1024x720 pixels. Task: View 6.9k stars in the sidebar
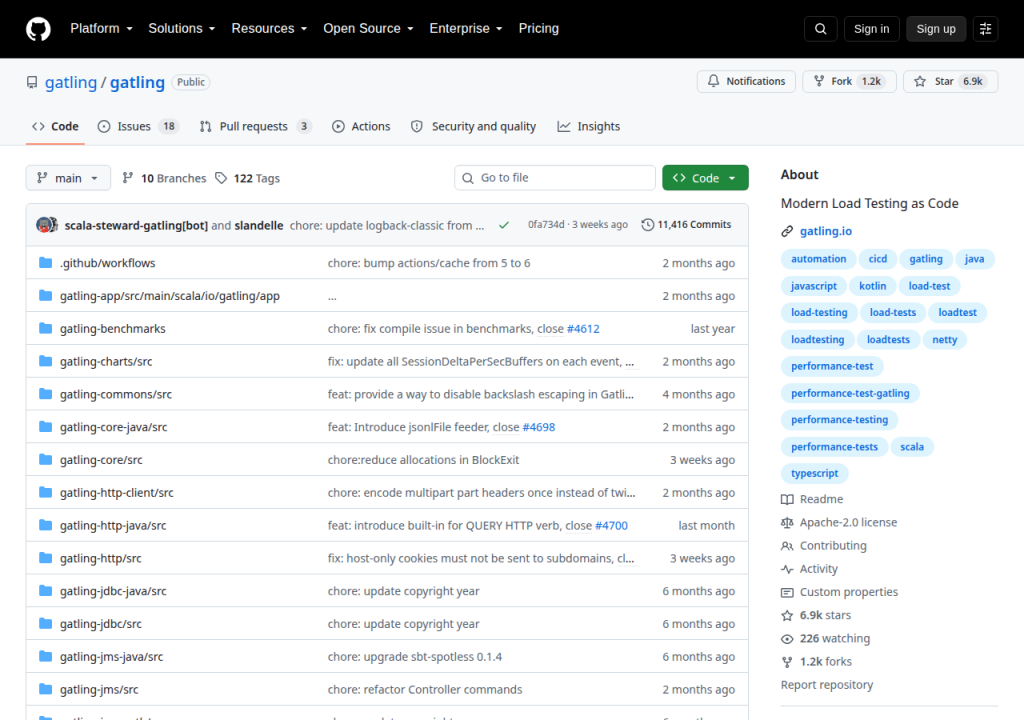[816, 615]
